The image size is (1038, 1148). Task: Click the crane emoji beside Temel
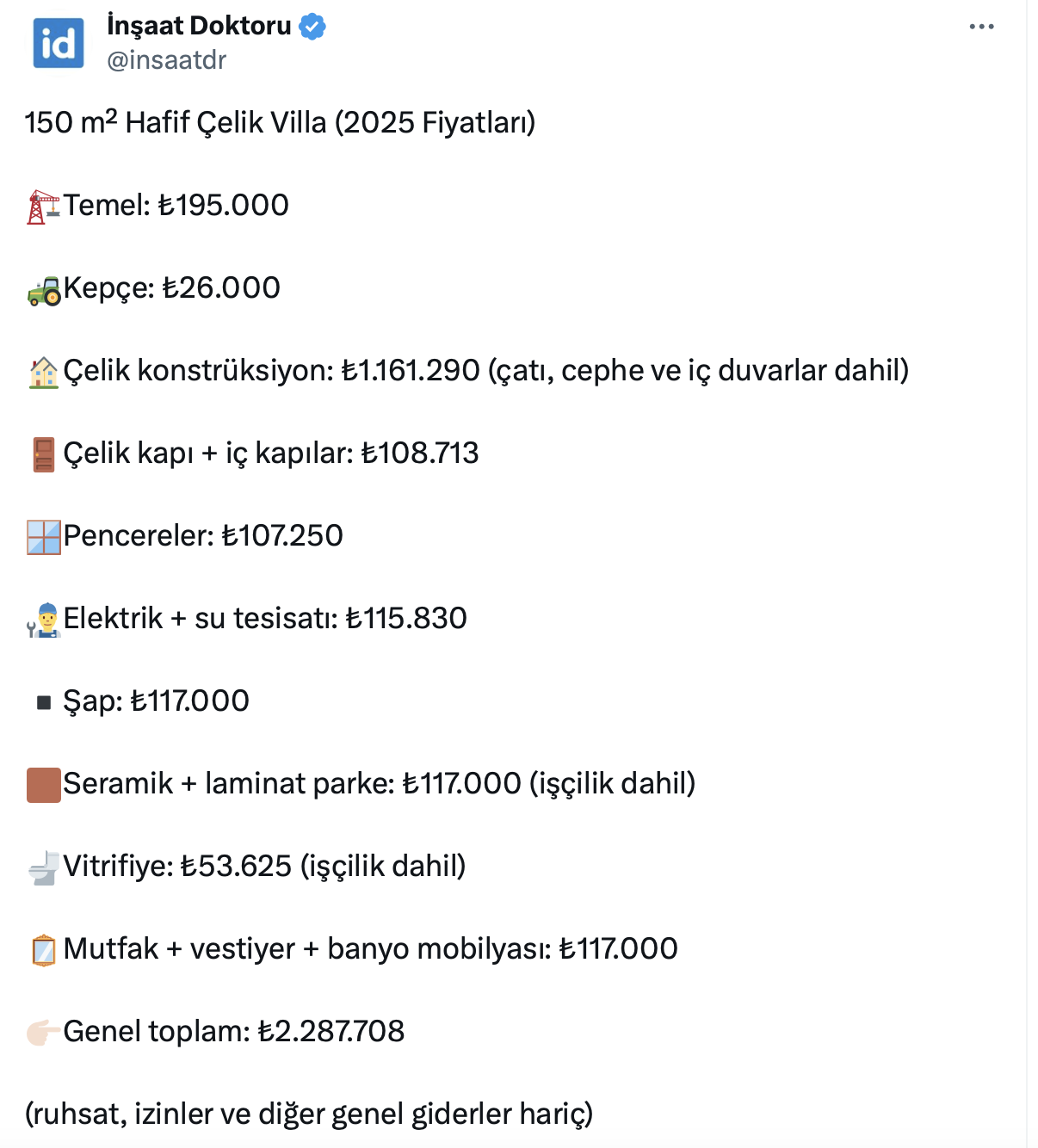(43, 207)
